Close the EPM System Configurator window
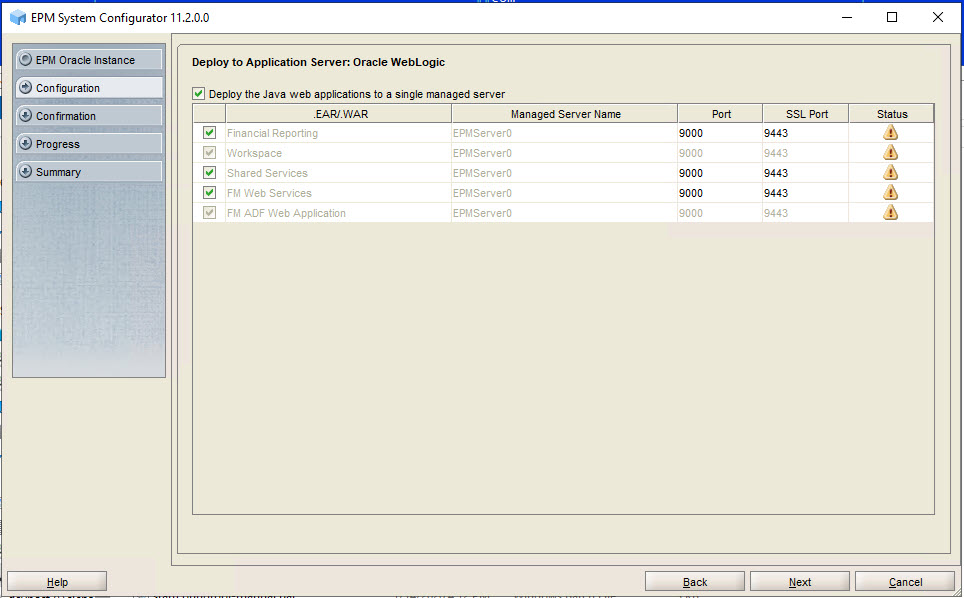 (x=938, y=17)
